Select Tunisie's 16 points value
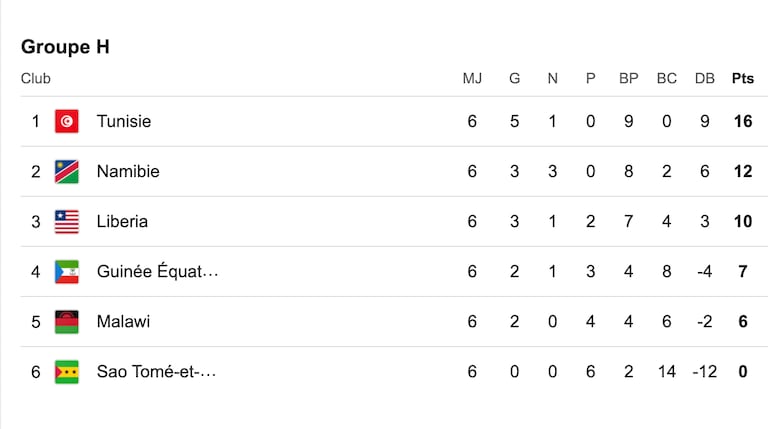Screen dimensions: 768x429 click(743, 121)
